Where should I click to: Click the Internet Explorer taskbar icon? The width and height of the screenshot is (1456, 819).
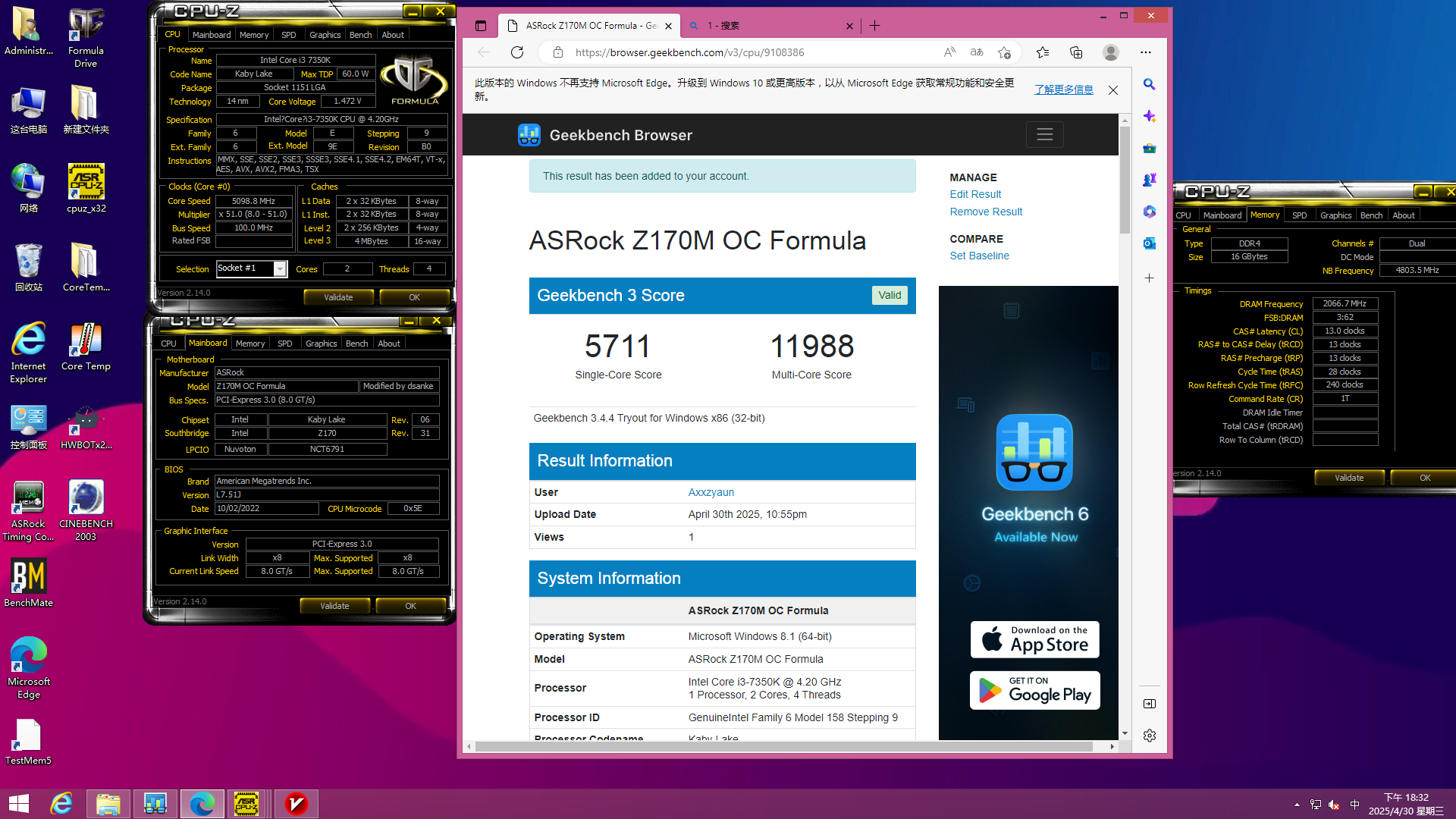[x=61, y=804]
